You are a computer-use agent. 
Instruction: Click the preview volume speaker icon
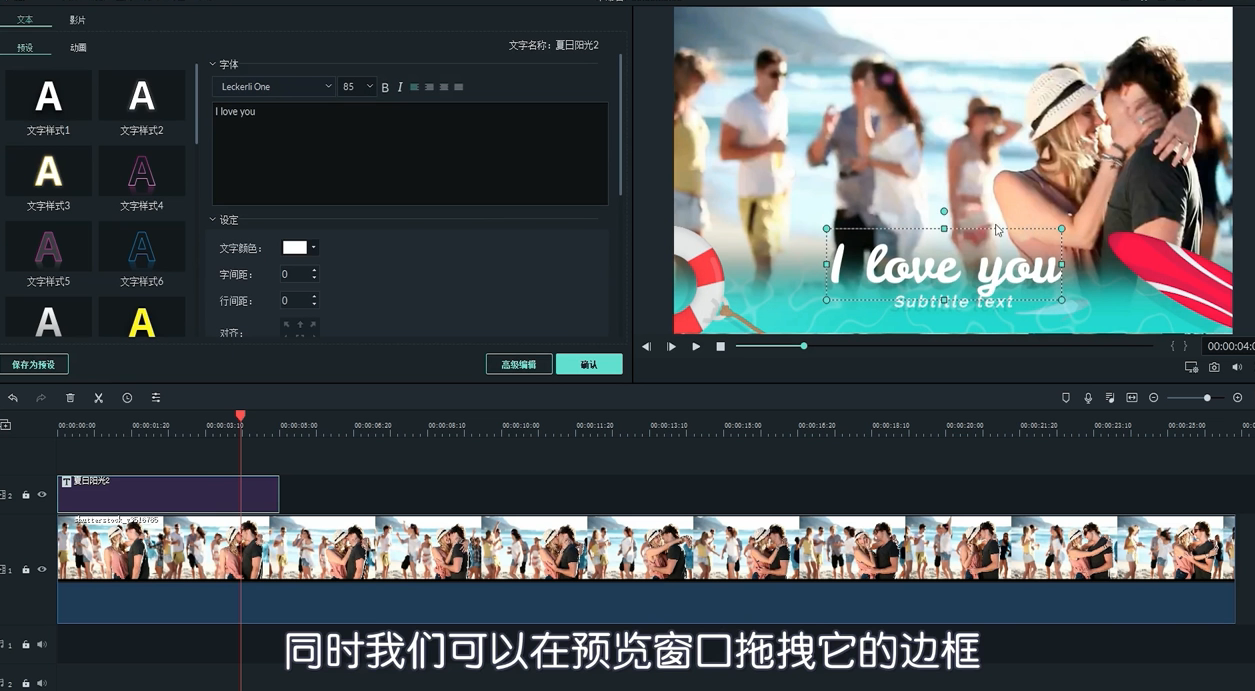[x=1237, y=367]
